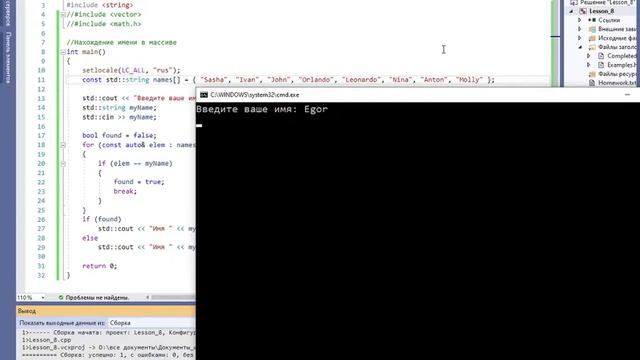The image size is (640, 360).
Task: Click the "Sasha" string in the names array
Action: click(x=213, y=80)
